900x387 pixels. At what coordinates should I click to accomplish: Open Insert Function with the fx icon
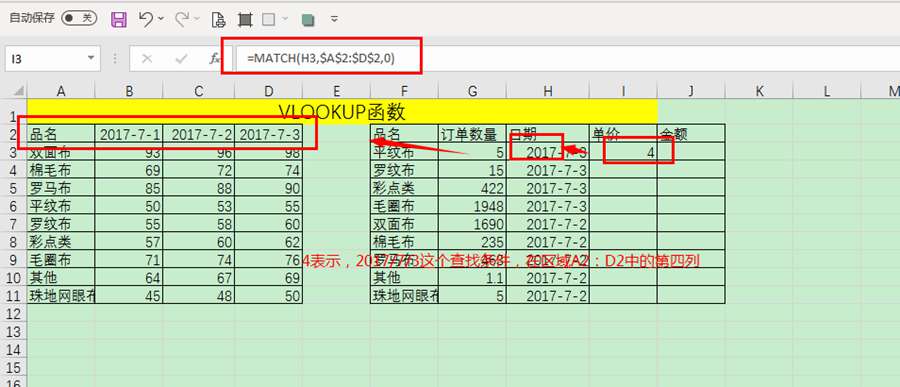[214, 59]
